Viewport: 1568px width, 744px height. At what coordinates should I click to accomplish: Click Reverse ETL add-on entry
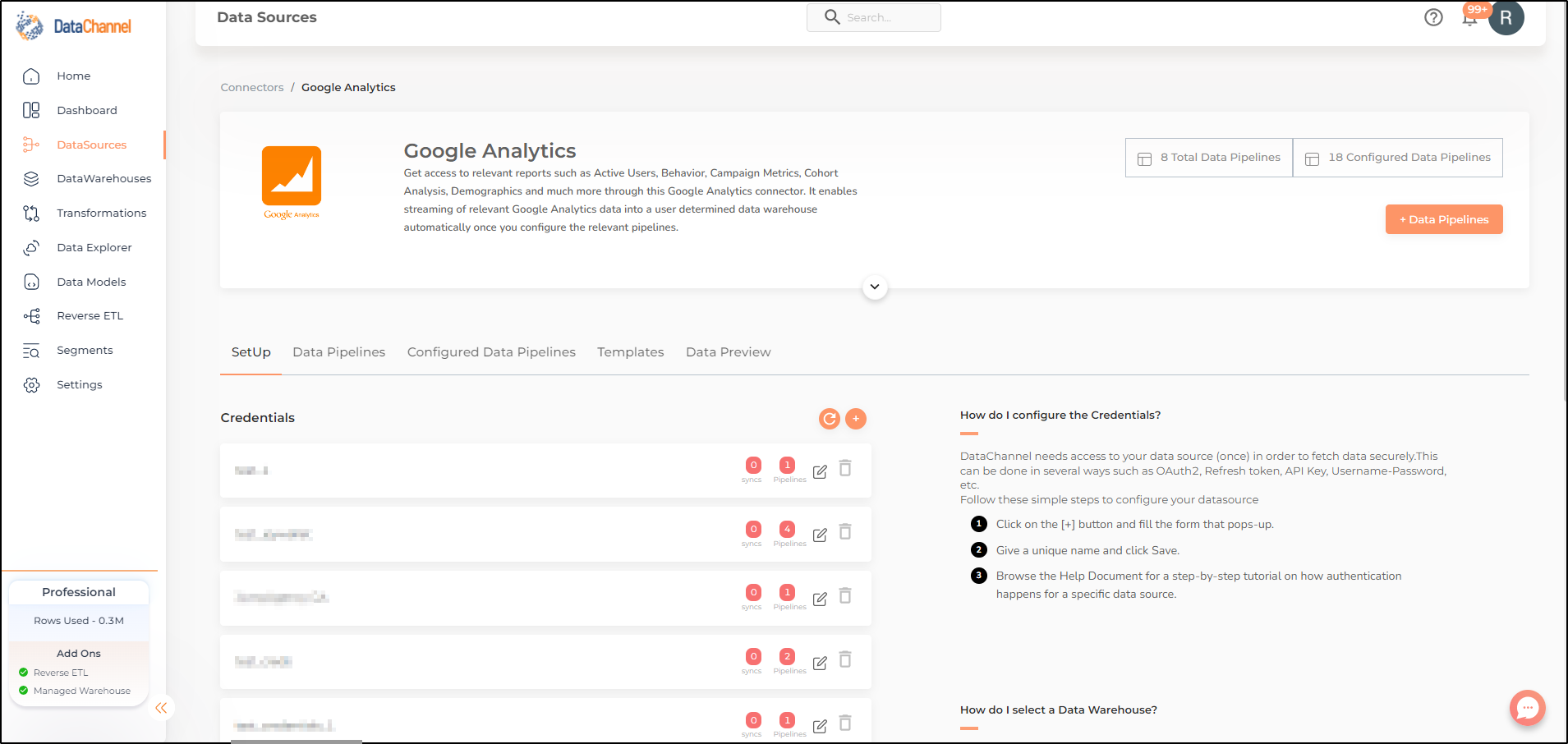pyautogui.click(x=61, y=673)
